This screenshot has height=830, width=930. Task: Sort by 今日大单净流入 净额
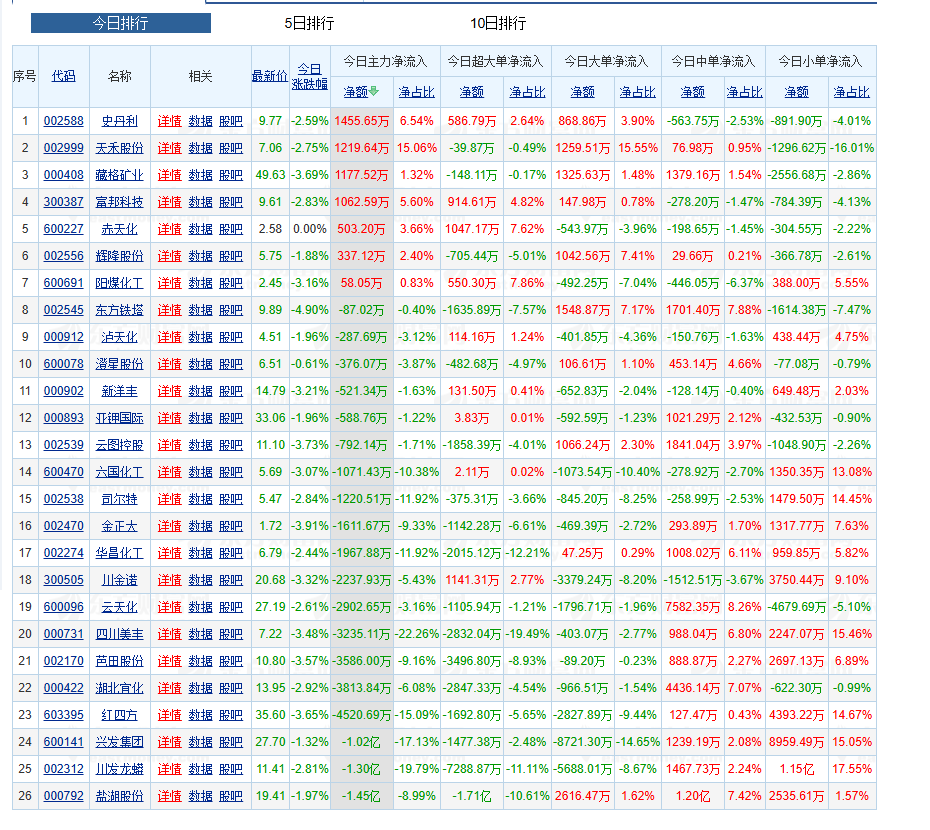(582, 92)
